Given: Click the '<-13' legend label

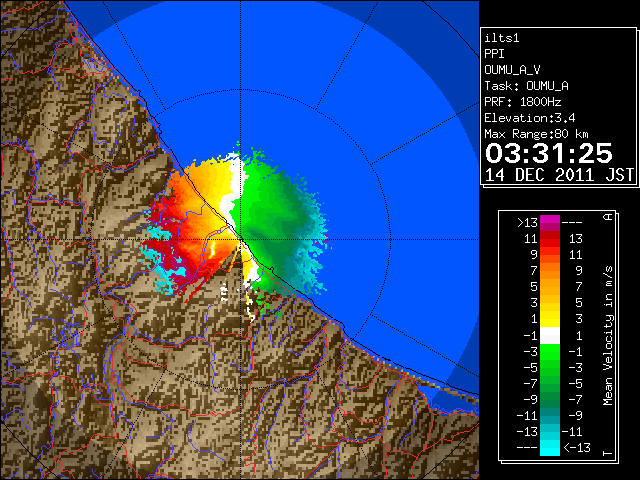Looking at the screenshot, I should pyautogui.click(x=577, y=447).
